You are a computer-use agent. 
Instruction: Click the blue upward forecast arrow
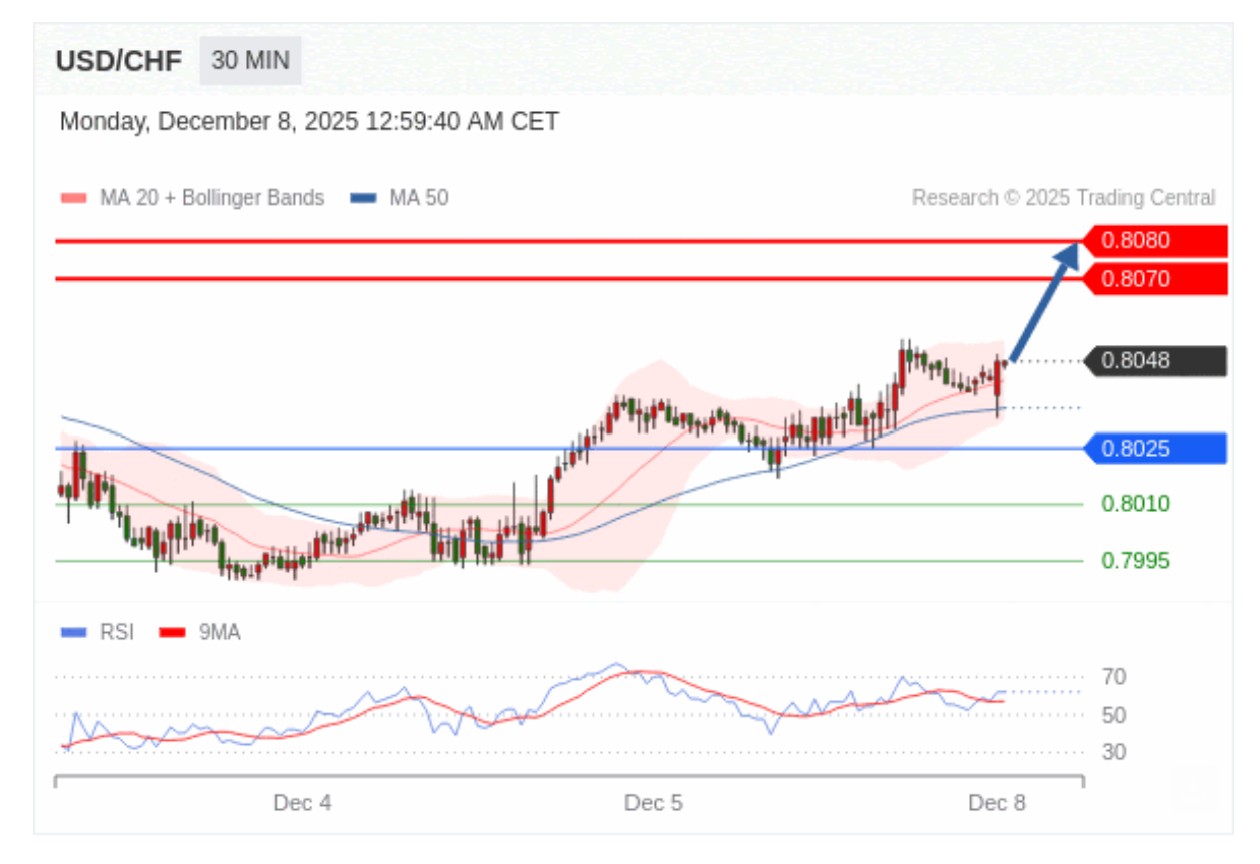click(x=1045, y=302)
